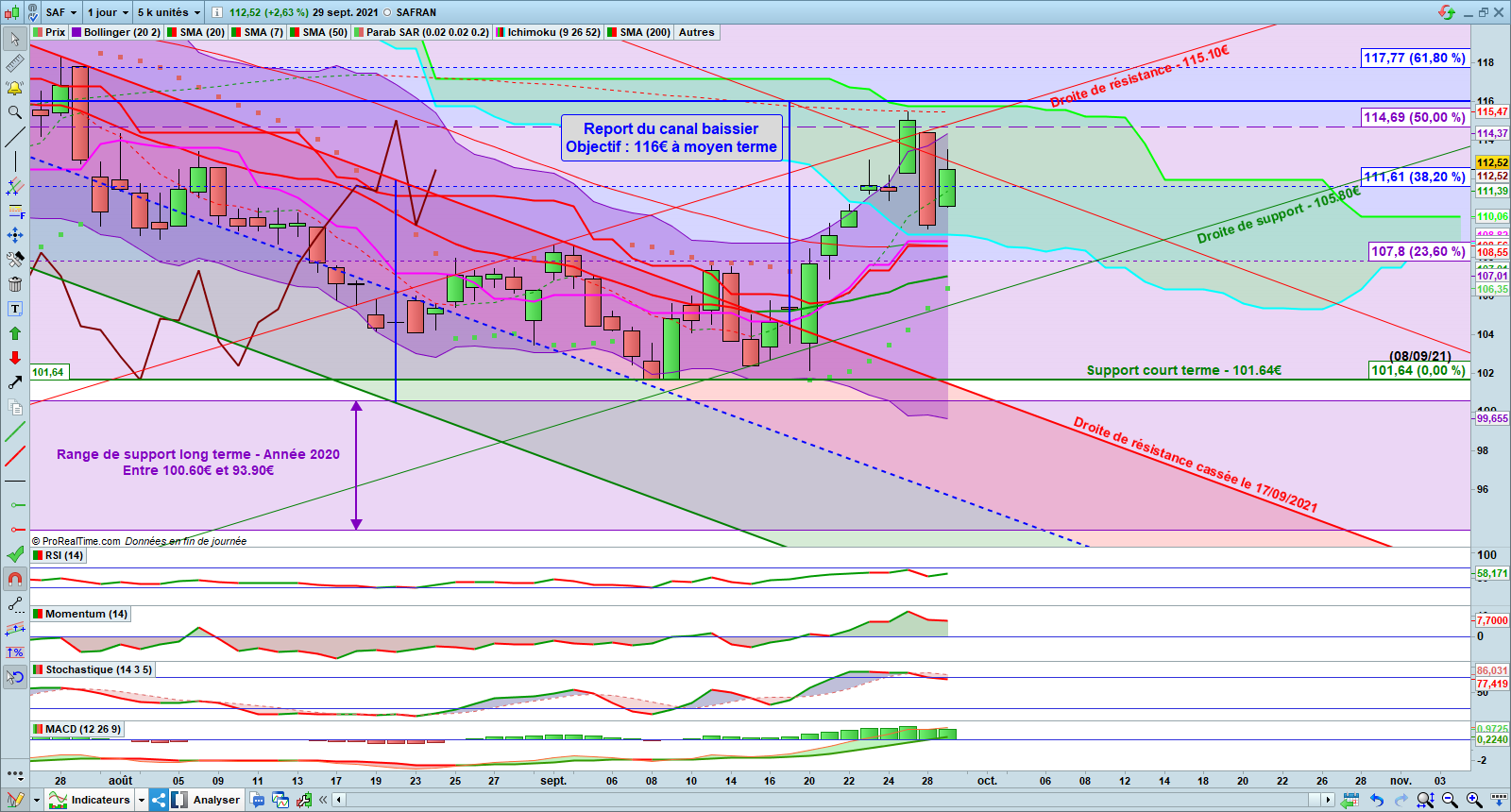
Task: Select the green trend line tool
Action: pyautogui.click(x=15, y=432)
